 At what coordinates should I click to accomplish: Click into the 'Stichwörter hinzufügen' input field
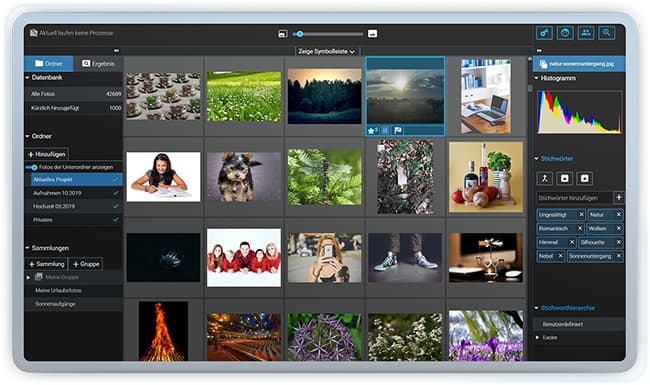coord(574,198)
